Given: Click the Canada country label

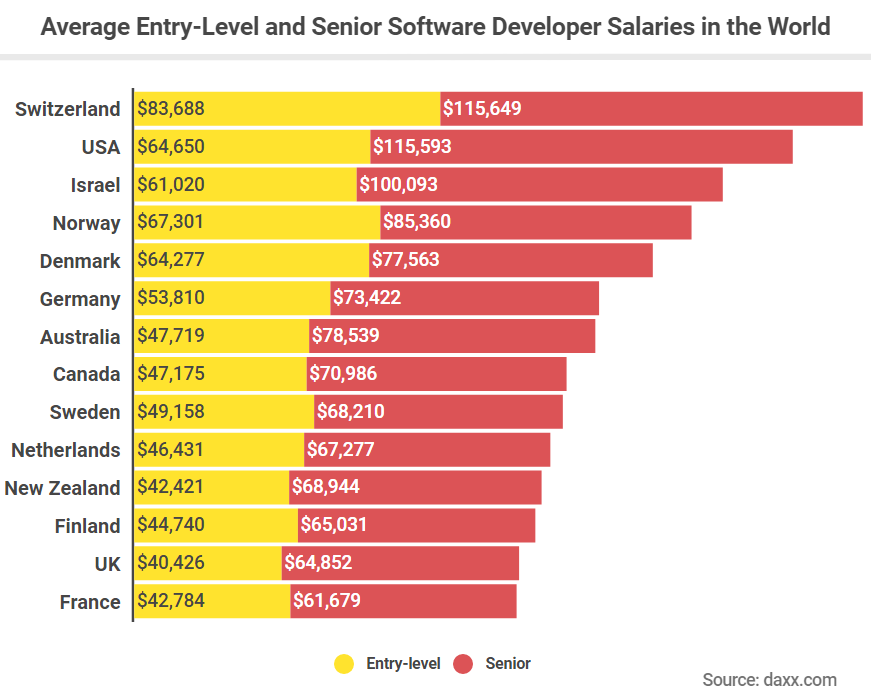Looking at the screenshot, I should [x=87, y=374].
